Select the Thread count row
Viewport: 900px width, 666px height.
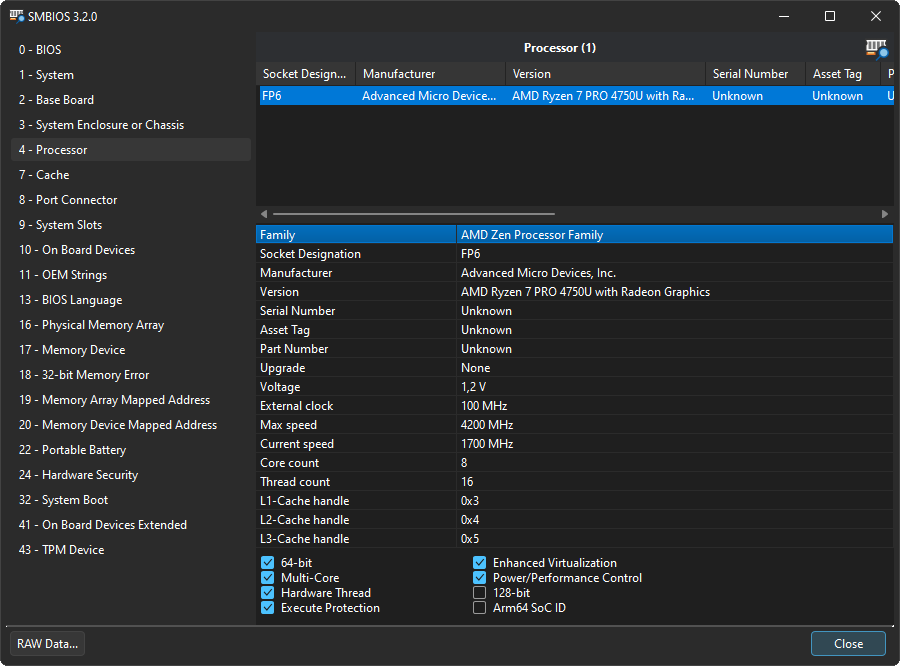click(x=575, y=482)
